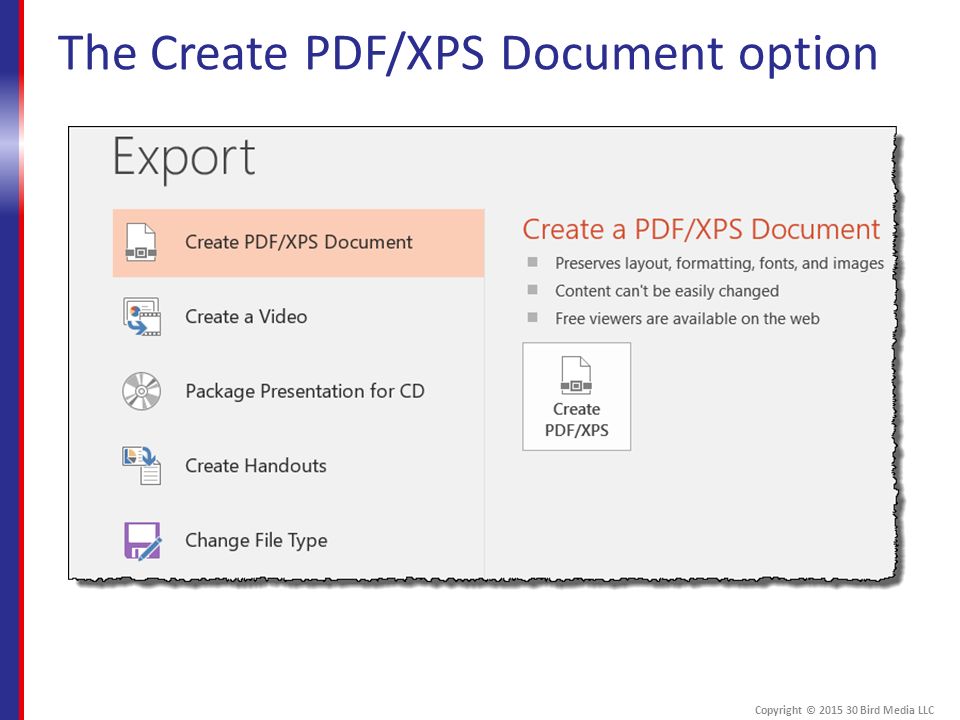Screen dimensions: 960x720
Task: Click 'Preserves layout, formatting, fonts, and images' text
Action: [x=719, y=263]
